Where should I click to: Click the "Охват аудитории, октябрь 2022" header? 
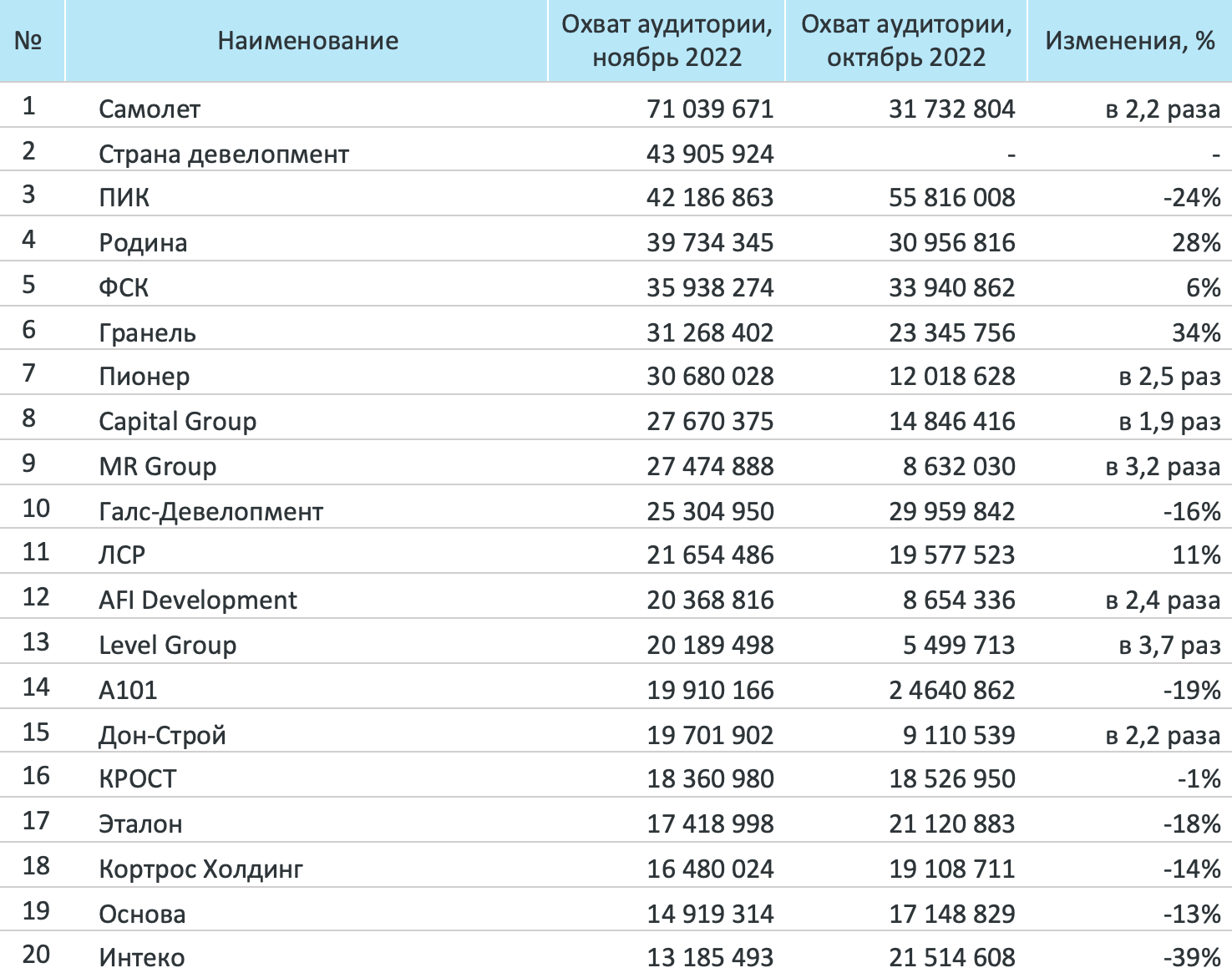click(x=906, y=41)
